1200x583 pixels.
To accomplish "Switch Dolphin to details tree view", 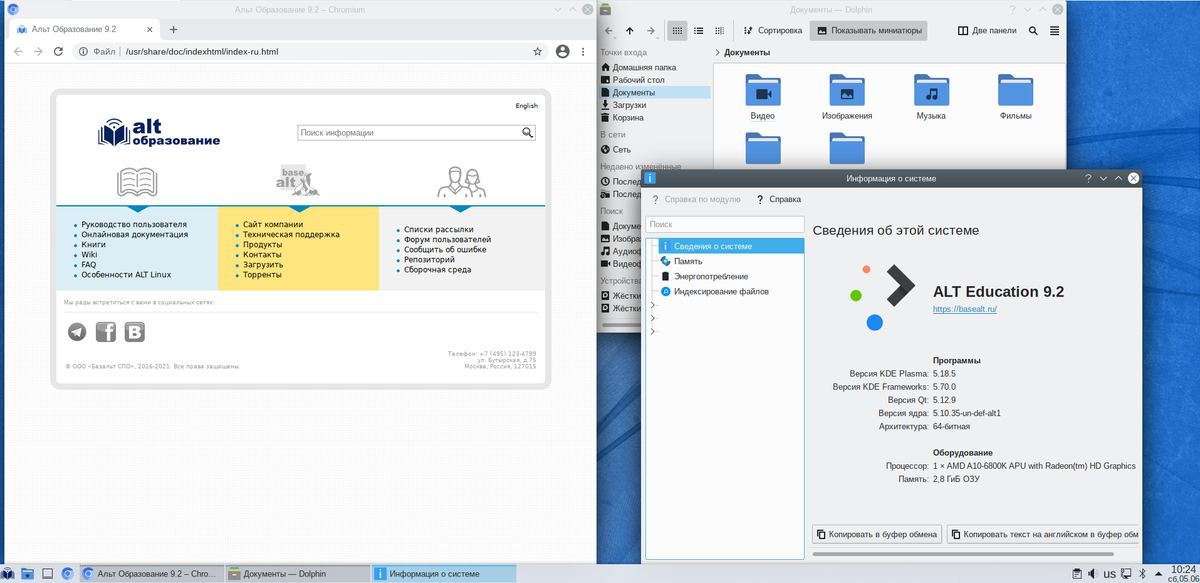I will [x=719, y=31].
